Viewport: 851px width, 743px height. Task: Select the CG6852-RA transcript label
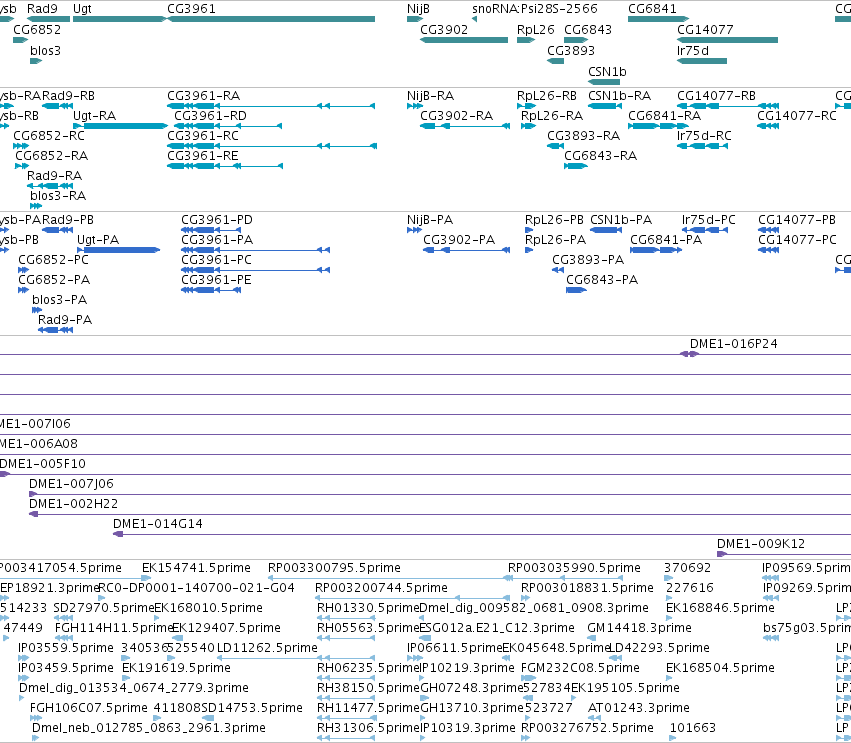[x=52, y=156]
